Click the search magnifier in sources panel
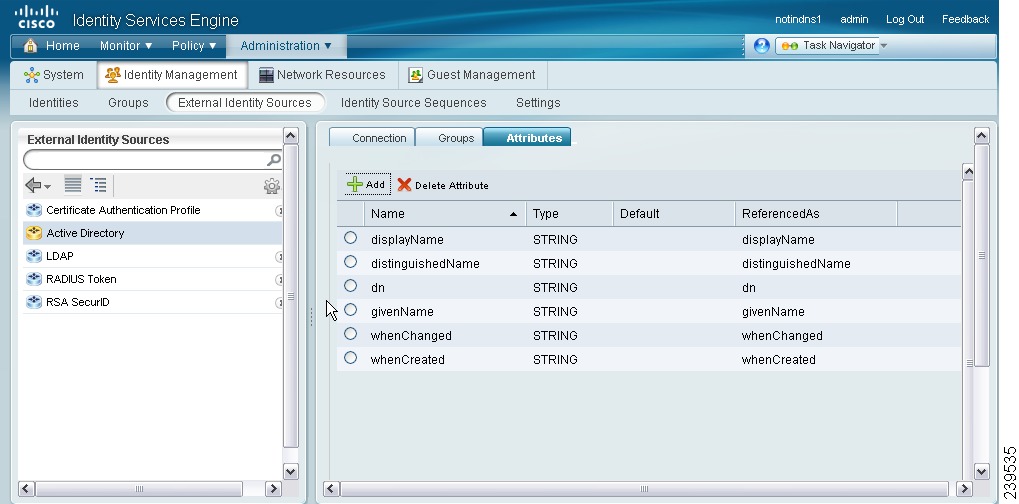Screen dimensions: 1019x504 point(274,160)
